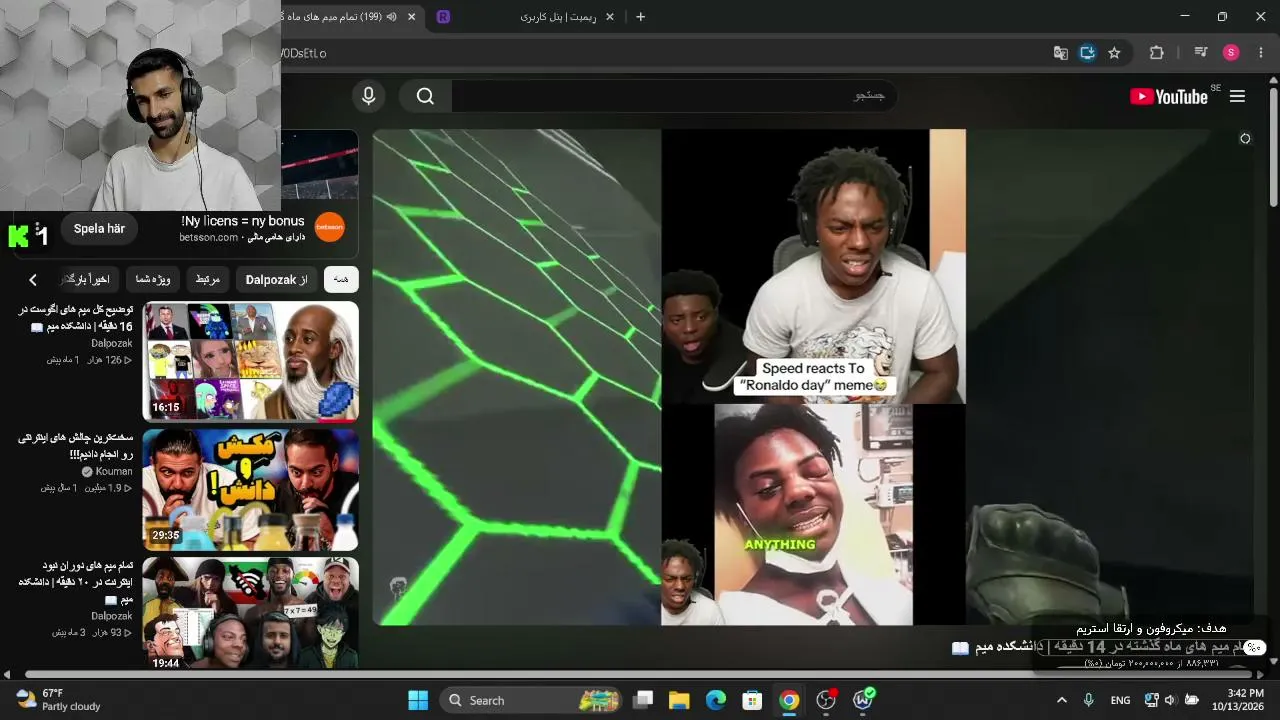
Task: Open the betsson orange logo ad
Action: pyautogui.click(x=330, y=228)
